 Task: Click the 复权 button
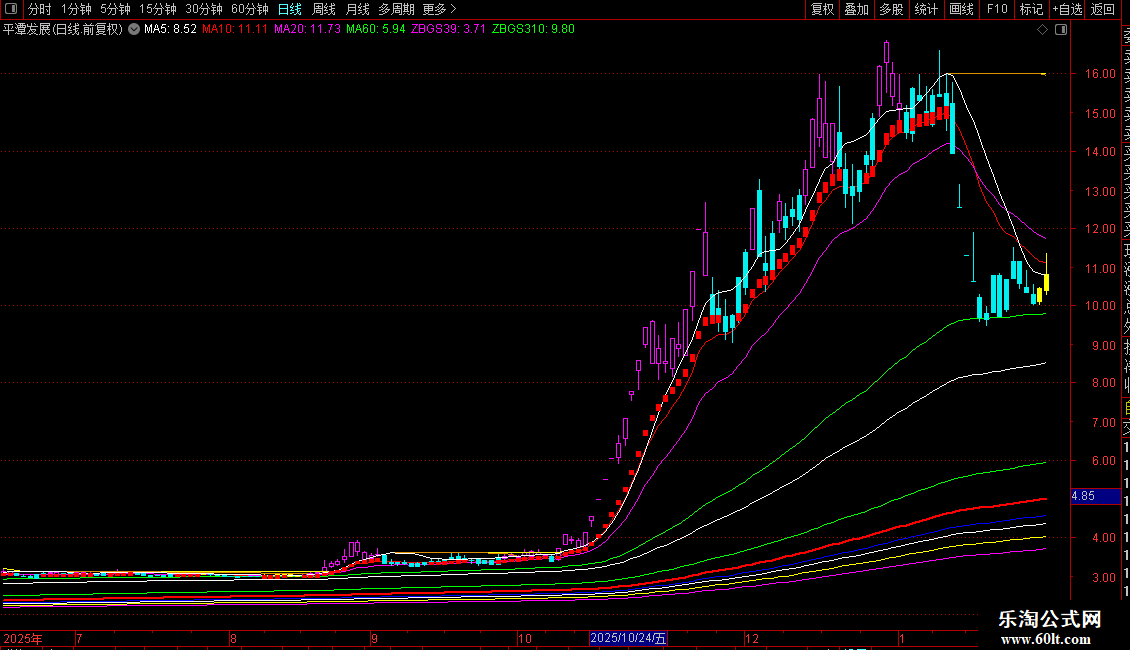(822, 9)
